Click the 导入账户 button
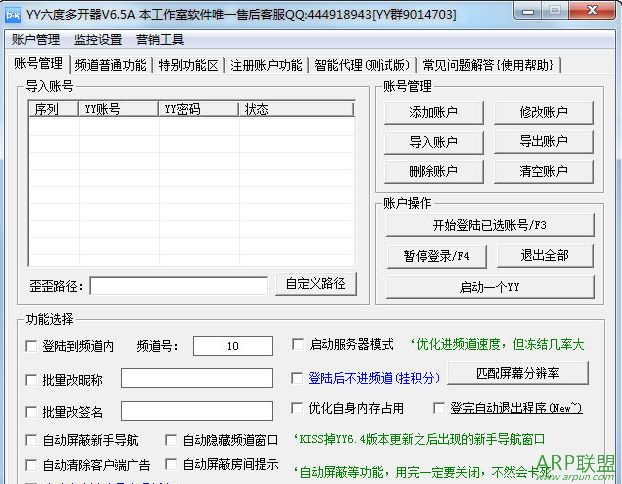 (434, 142)
